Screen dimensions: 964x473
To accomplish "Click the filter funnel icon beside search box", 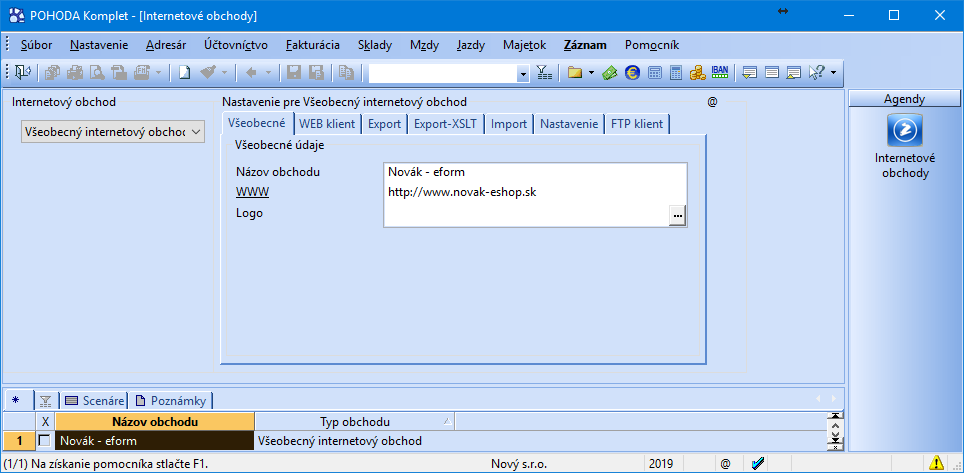I will pyautogui.click(x=544, y=73).
